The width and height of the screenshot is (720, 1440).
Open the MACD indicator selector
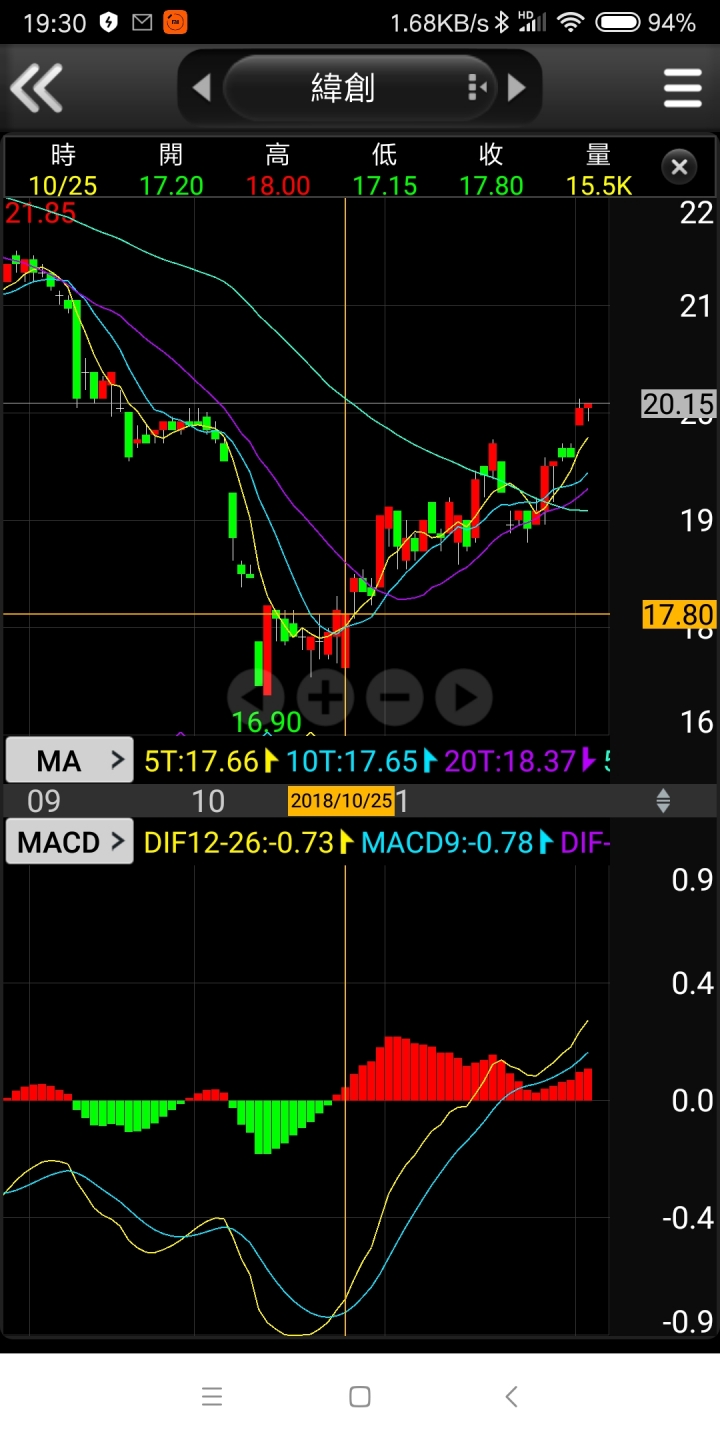pyautogui.click(x=69, y=842)
